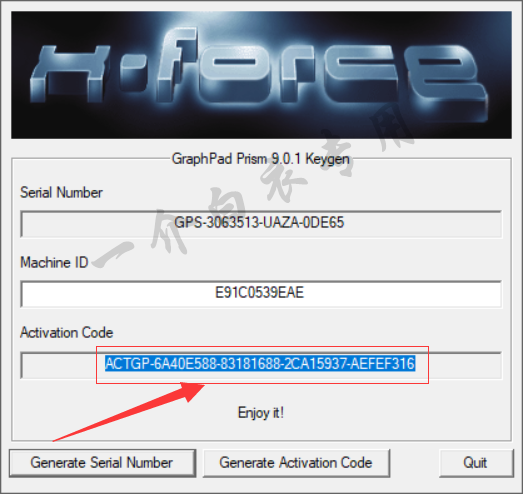
Task: Click the highlighted activation code text
Action: [260, 364]
